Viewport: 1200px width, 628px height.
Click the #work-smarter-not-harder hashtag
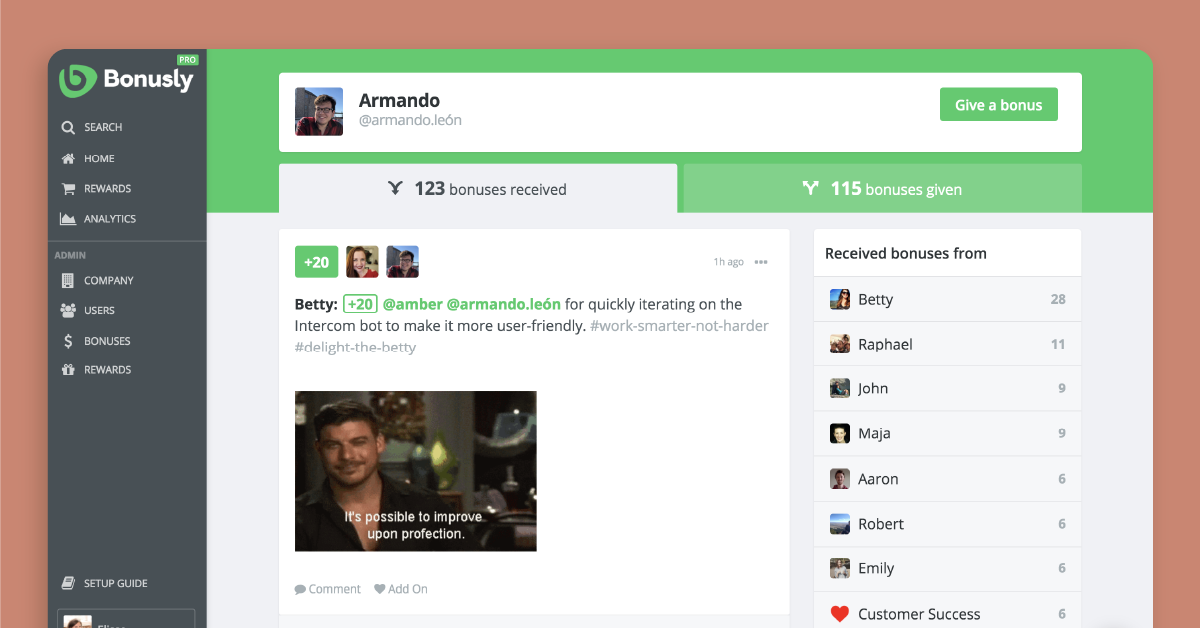(679, 326)
